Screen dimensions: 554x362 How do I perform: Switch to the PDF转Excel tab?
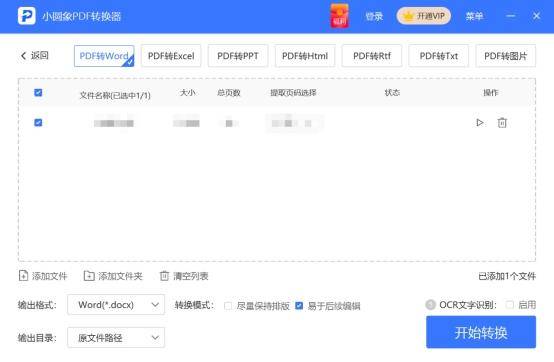point(171,56)
